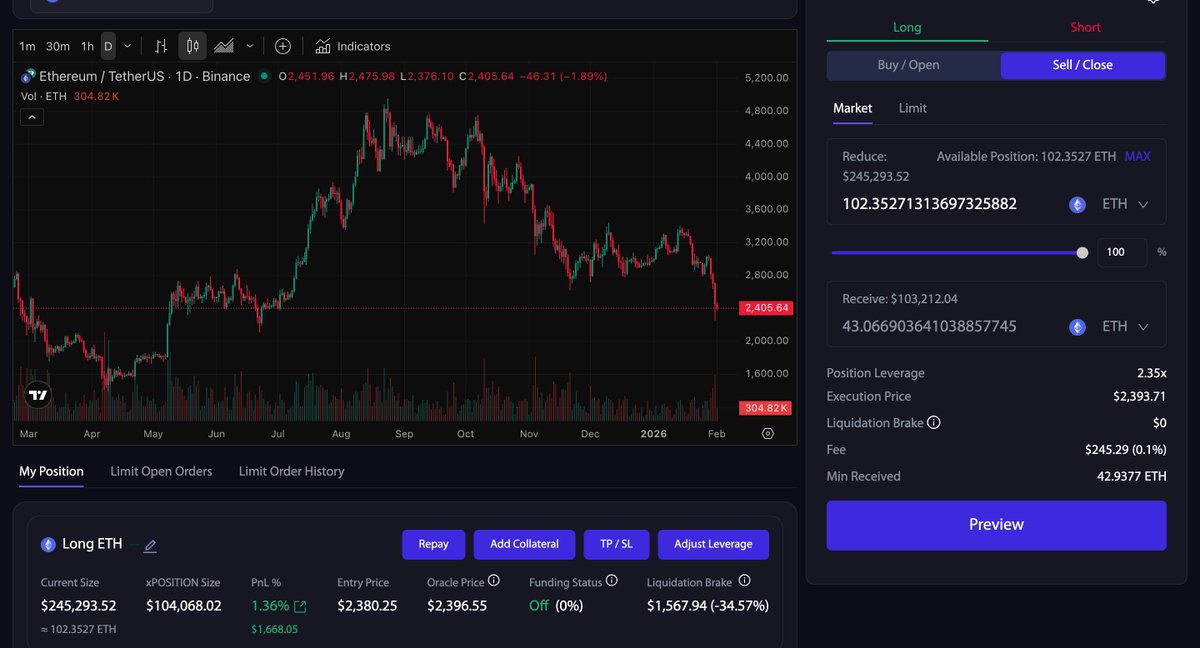The image size is (1200, 648).
Task: Click the Entry Price value $2,380.25
Action: [367, 606]
